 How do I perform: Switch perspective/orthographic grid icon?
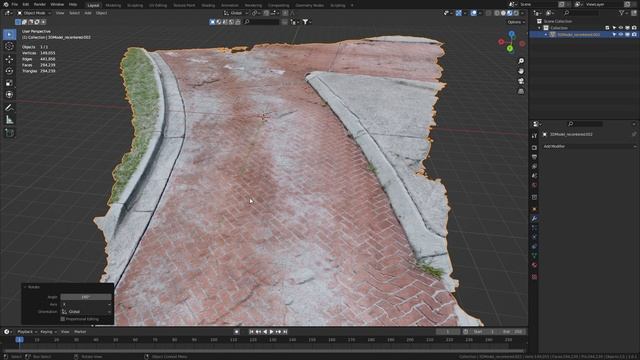[521, 91]
